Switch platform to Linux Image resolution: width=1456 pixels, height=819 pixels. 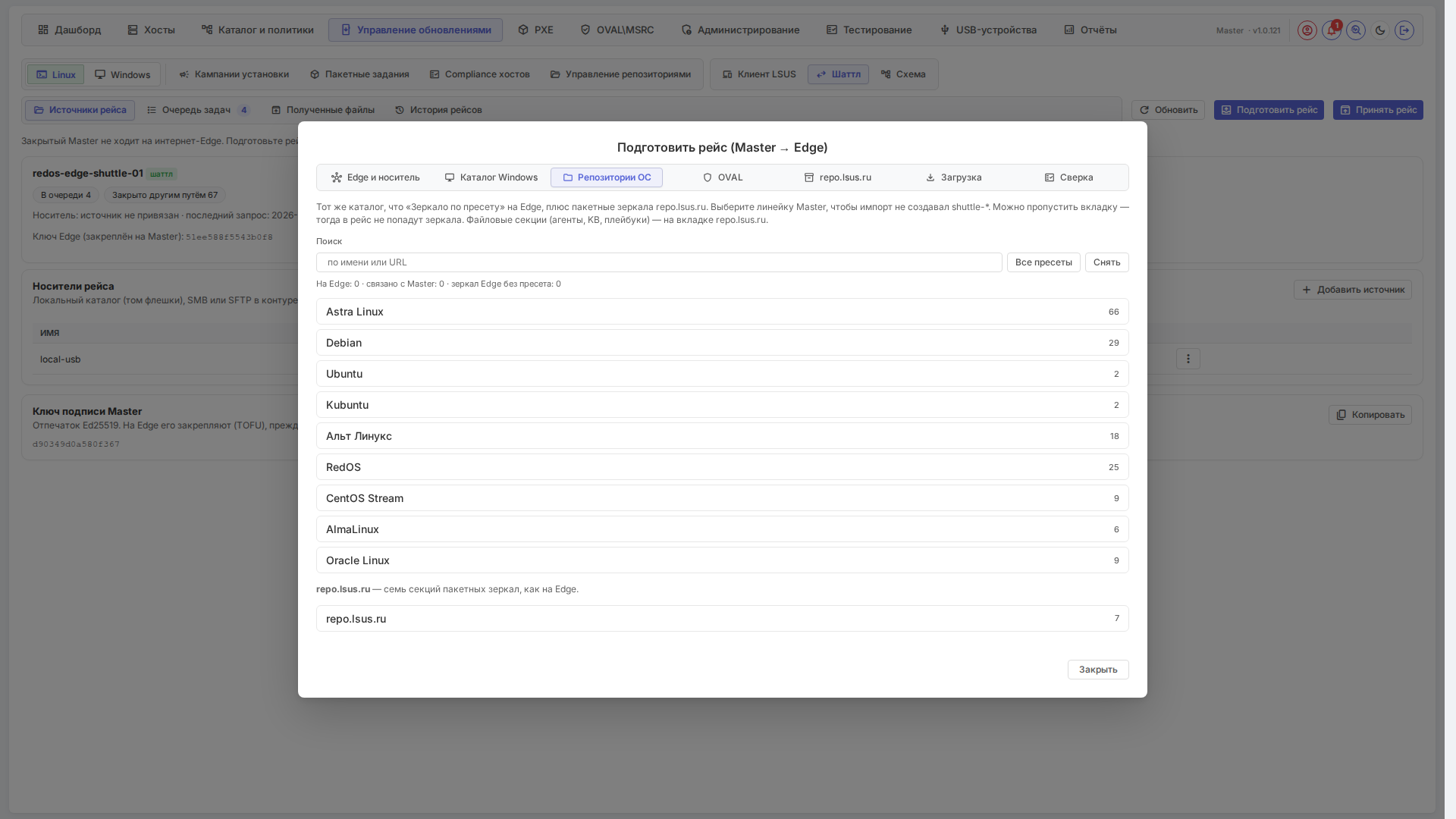(x=55, y=74)
